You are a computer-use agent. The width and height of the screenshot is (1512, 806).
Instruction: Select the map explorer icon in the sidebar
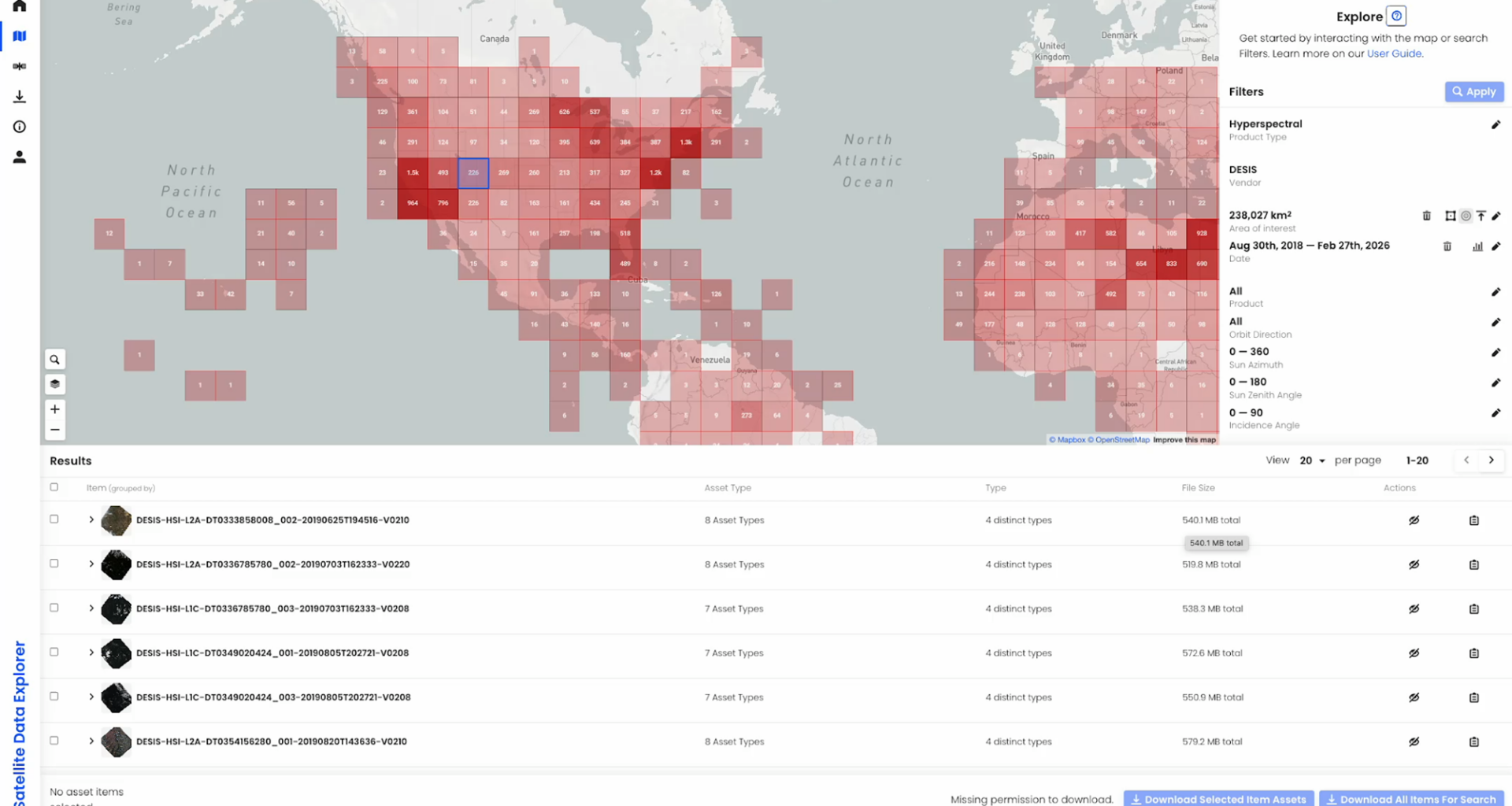pyautogui.click(x=19, y=35)
